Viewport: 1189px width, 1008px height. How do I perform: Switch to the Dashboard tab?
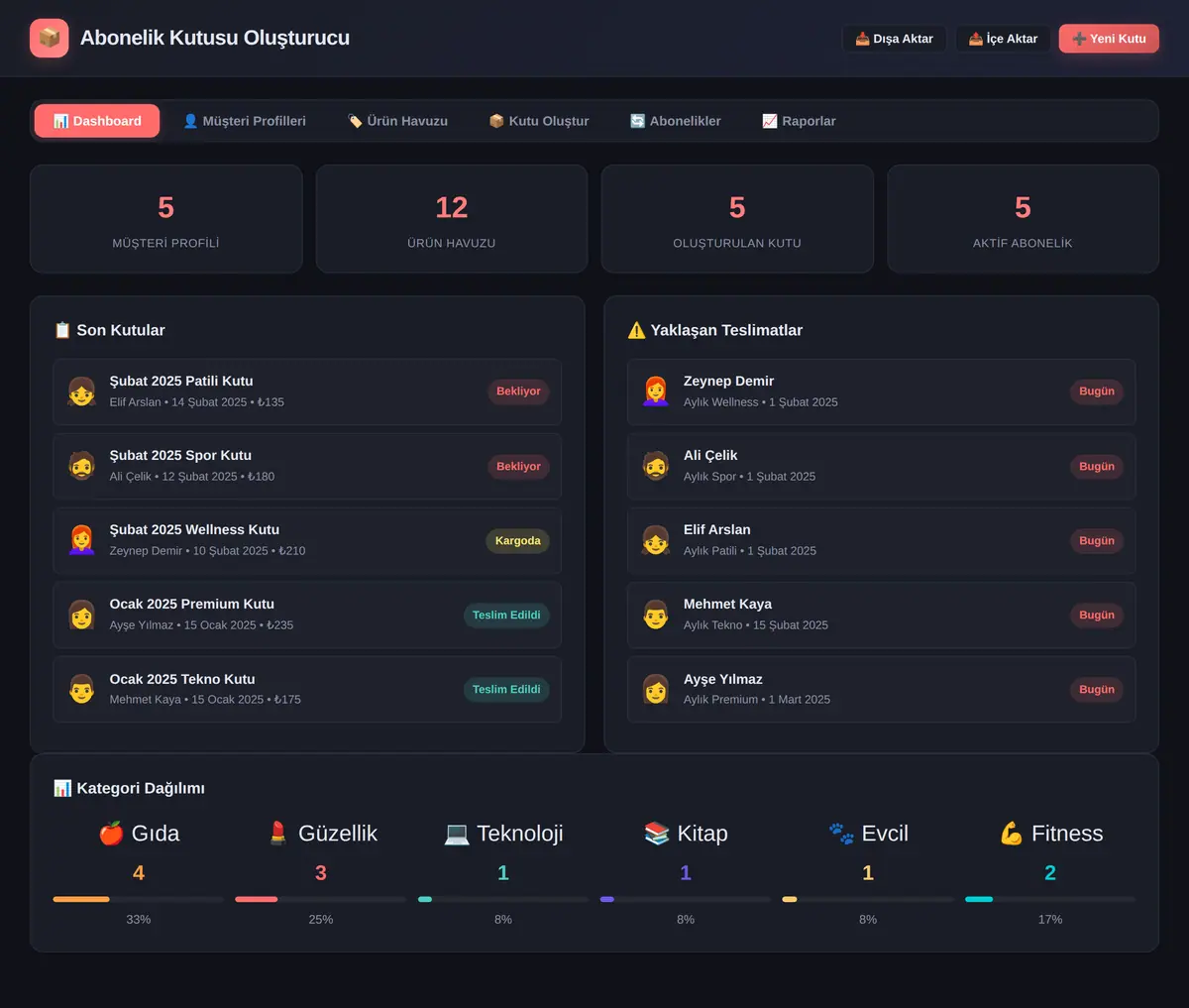97,121
